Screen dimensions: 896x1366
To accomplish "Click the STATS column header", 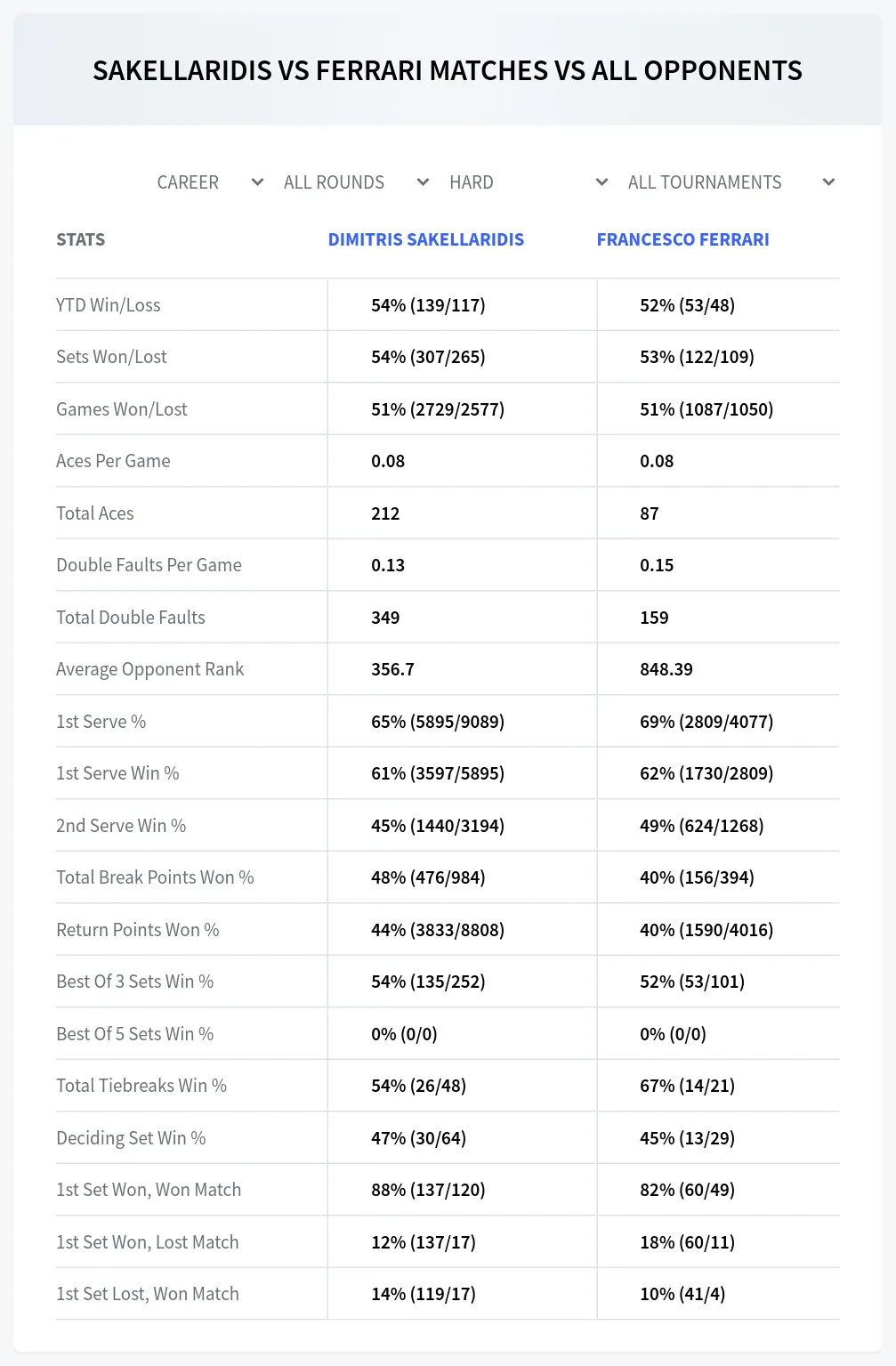I will pyautogui.click(x=81, y=239).
